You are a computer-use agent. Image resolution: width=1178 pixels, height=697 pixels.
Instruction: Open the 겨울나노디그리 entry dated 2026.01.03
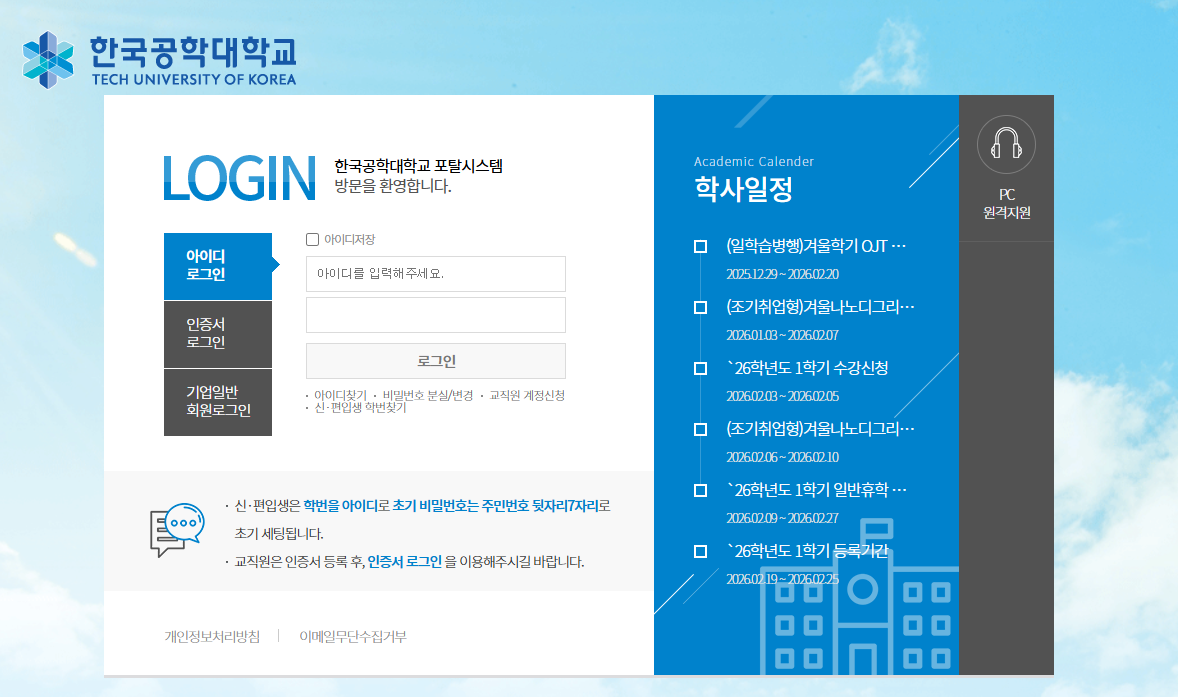coord(820,306)
